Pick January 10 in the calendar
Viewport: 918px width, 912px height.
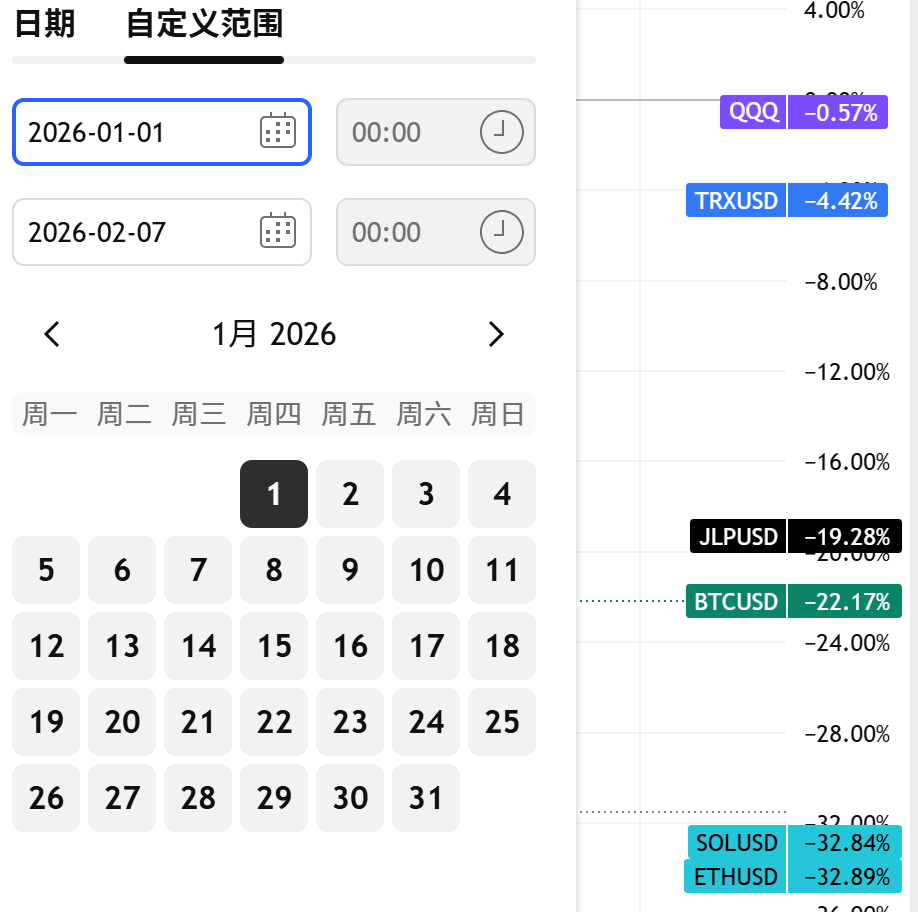426,570
